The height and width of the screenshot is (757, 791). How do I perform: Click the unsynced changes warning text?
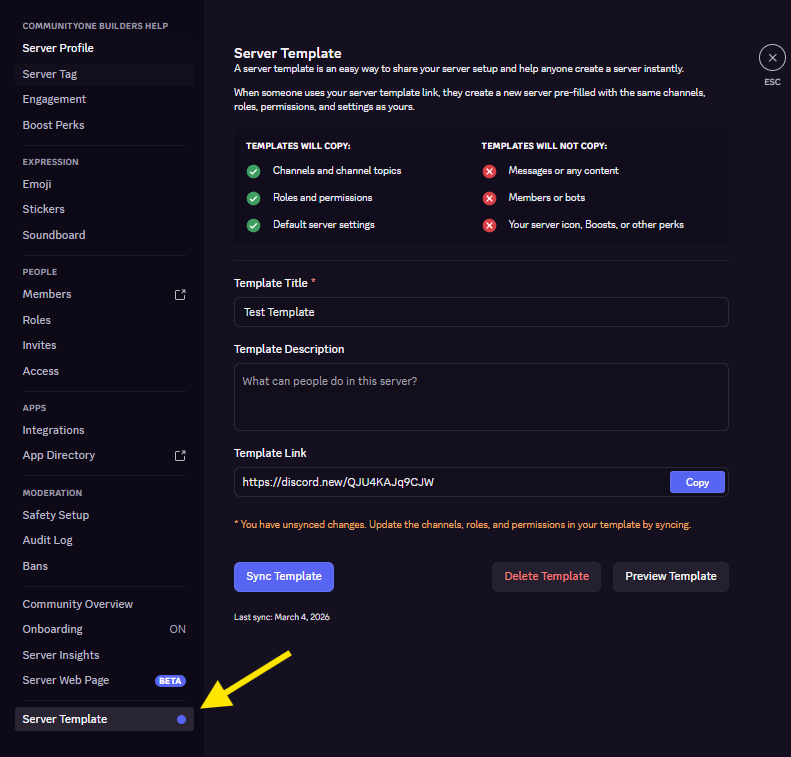pos(463,525)
